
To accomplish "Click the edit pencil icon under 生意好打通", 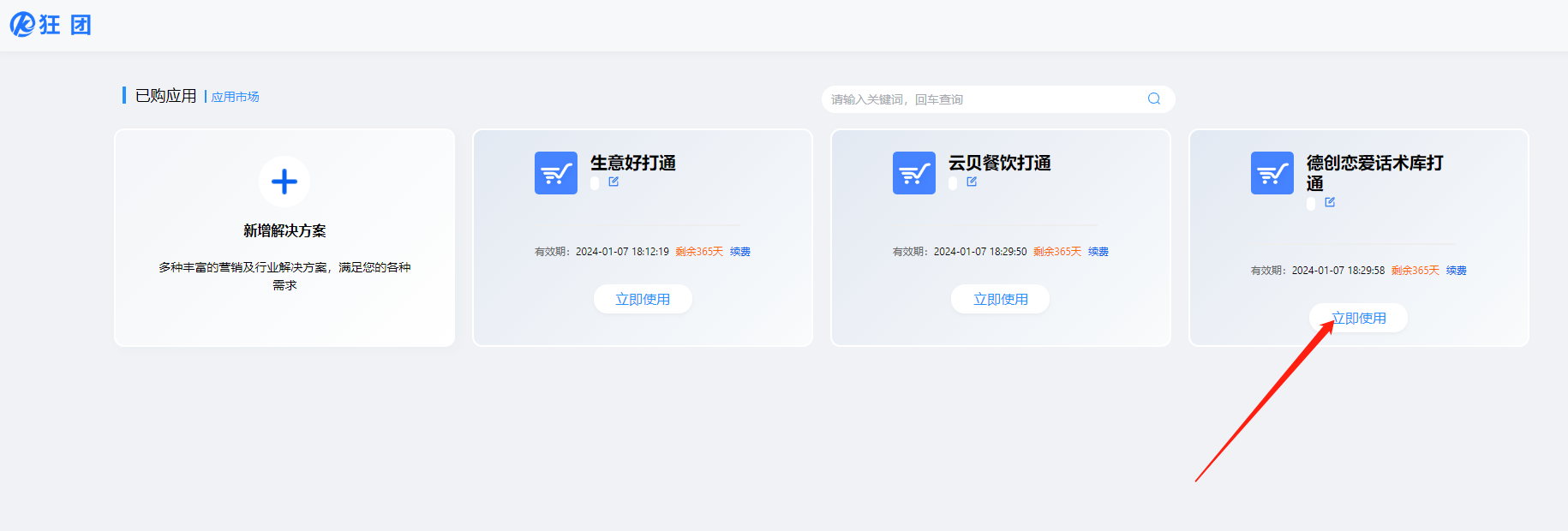I will click(x=613, y=182).
